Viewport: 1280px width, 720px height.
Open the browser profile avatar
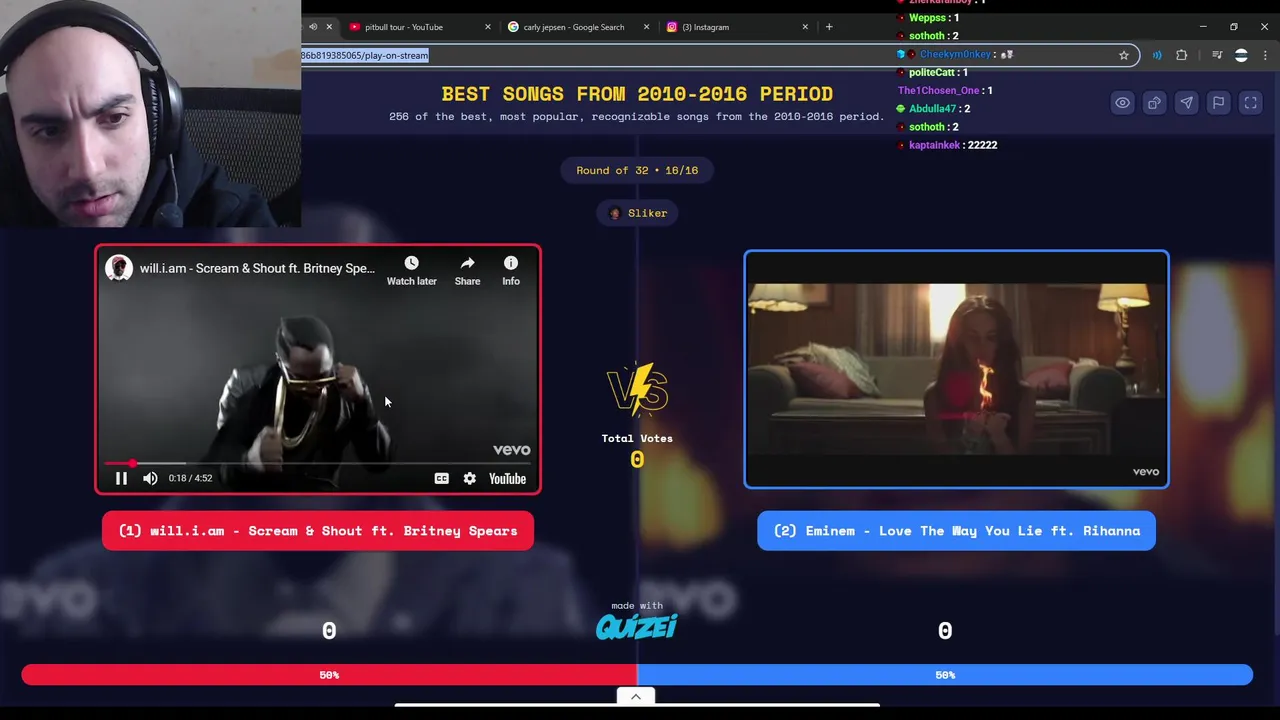(1241, 55)
